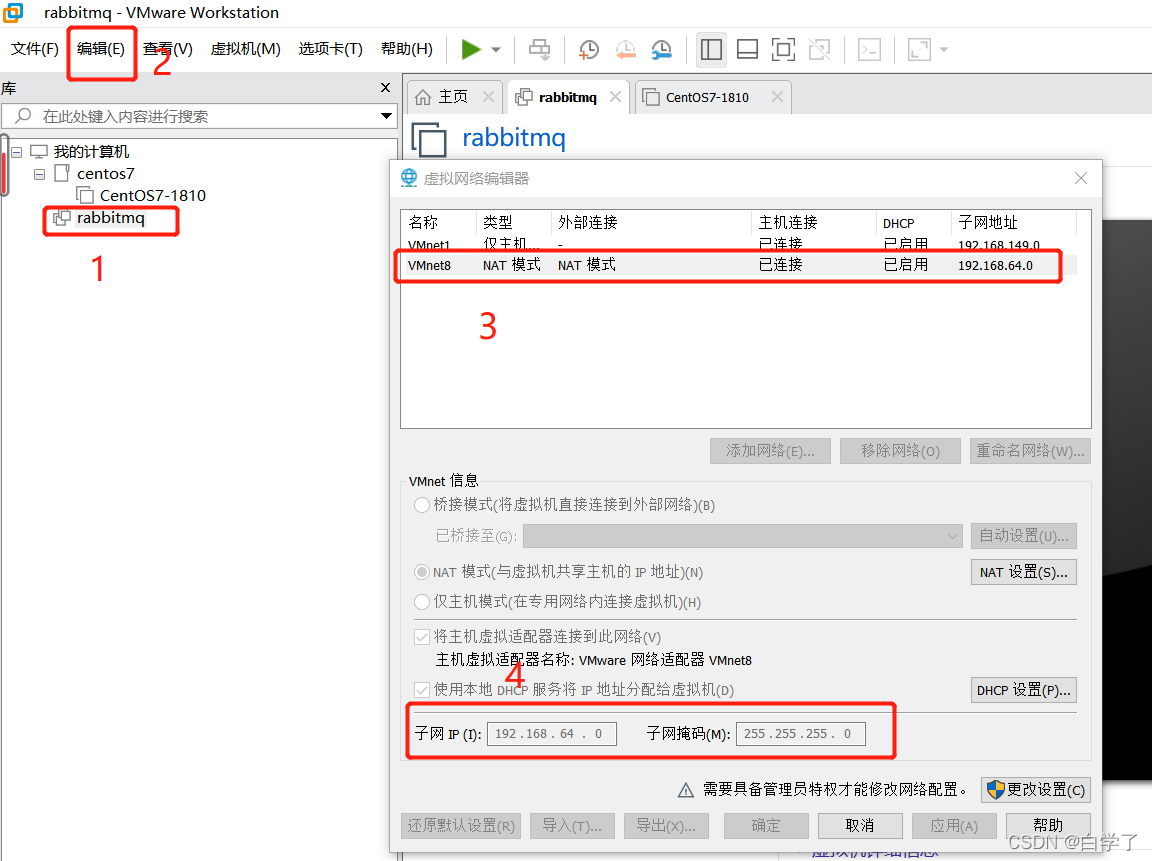Click the 子网掩码 input field
This screenshot has width=1152, height=861.
coord(801,733)
